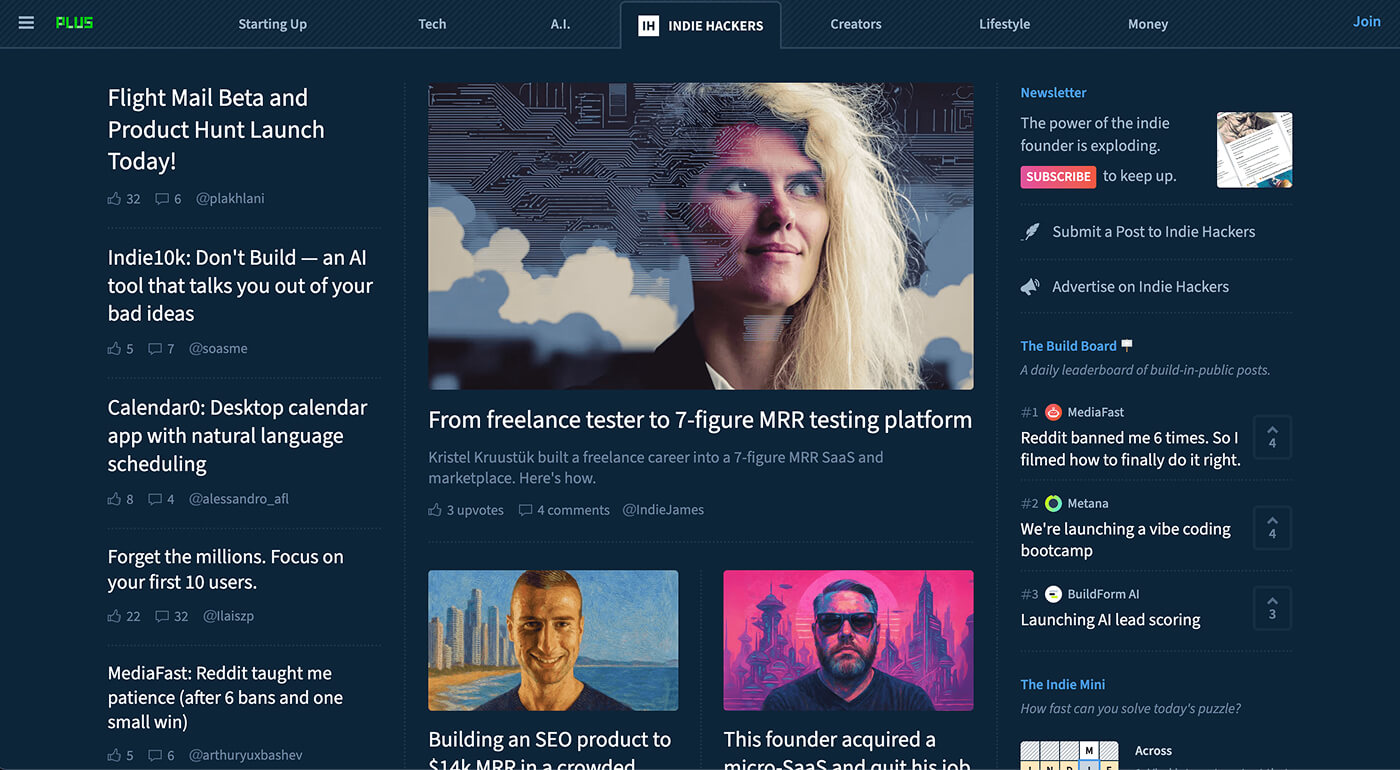Click thumbs-up icon beside 3 upvotes
Image resolution: width=1400 pixels, height=770 pixels.
pyautogui.click(x=435, y=510)
